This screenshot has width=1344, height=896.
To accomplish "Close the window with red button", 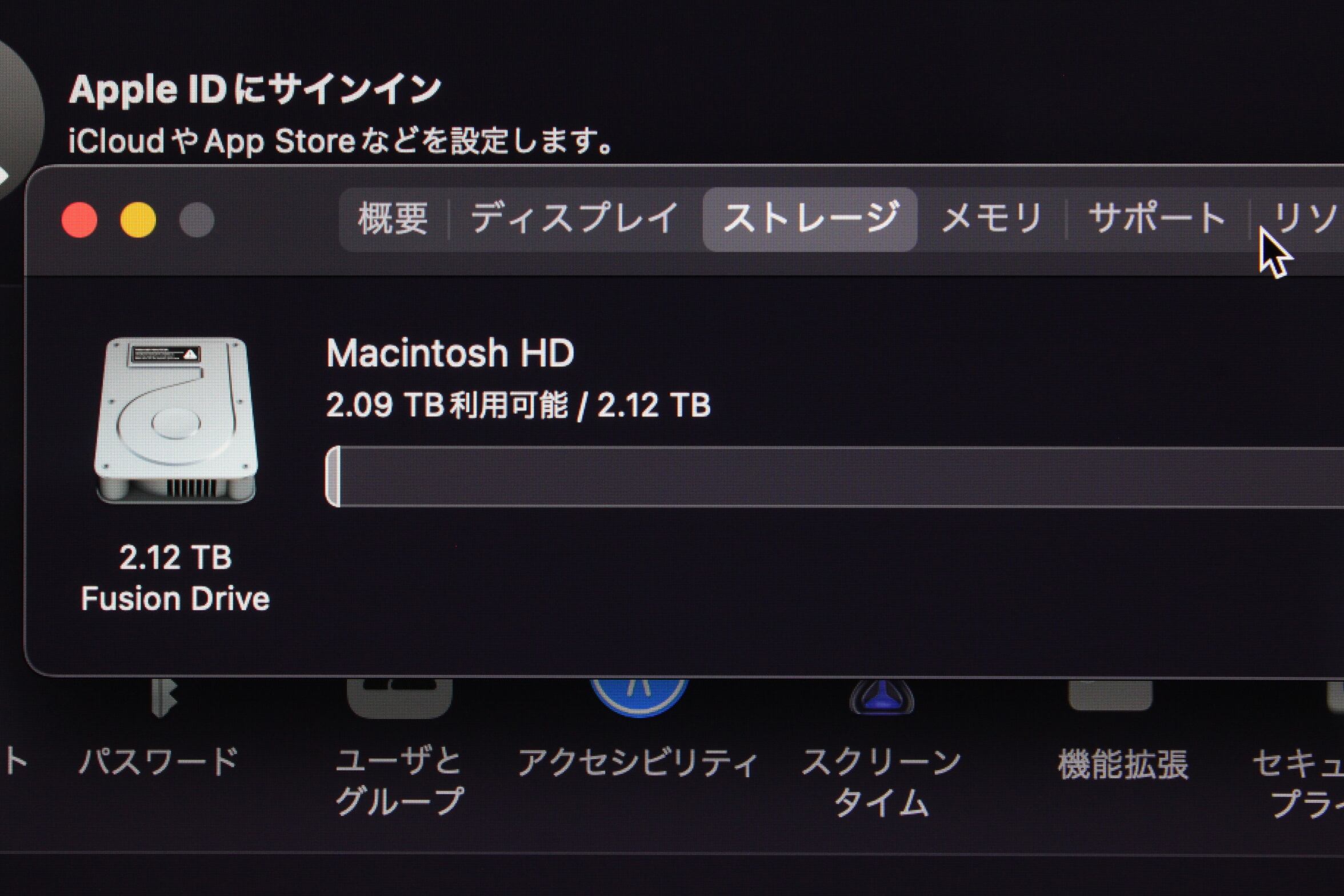I will click(x=79, y=220).
